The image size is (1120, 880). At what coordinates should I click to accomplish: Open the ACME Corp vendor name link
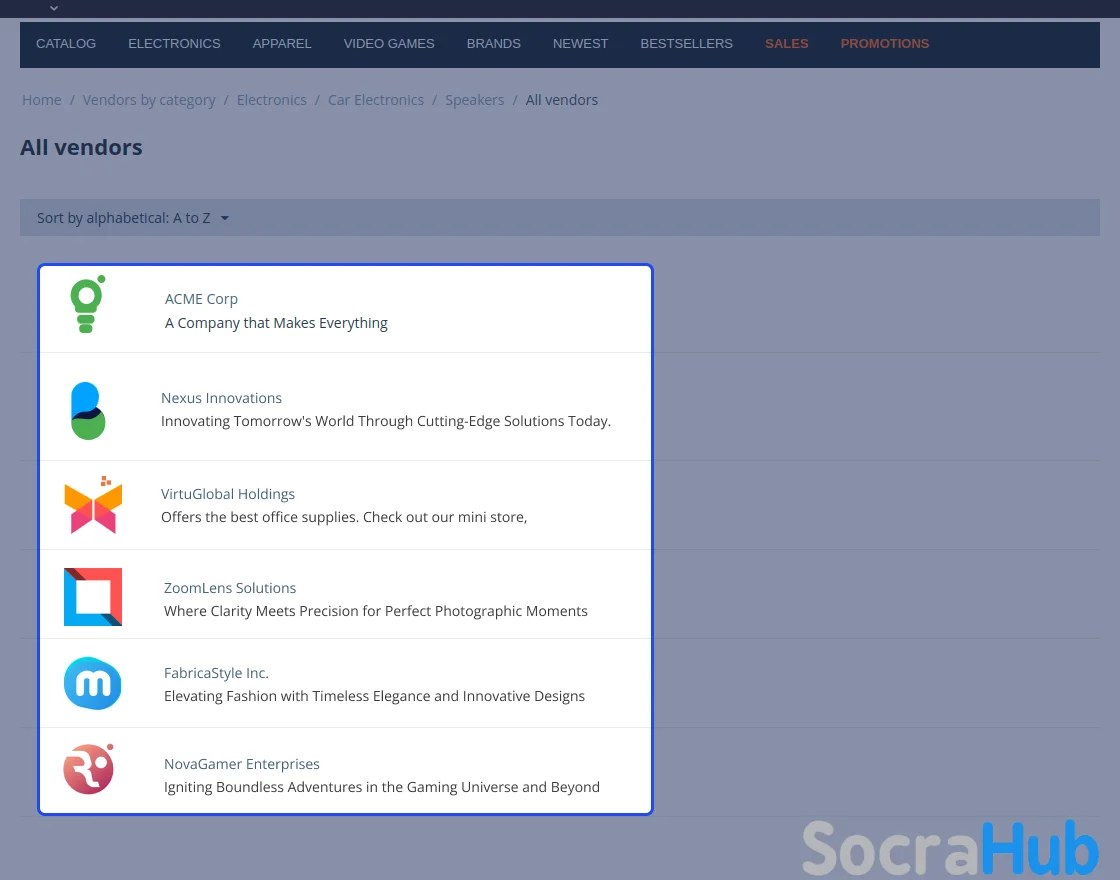201,299
